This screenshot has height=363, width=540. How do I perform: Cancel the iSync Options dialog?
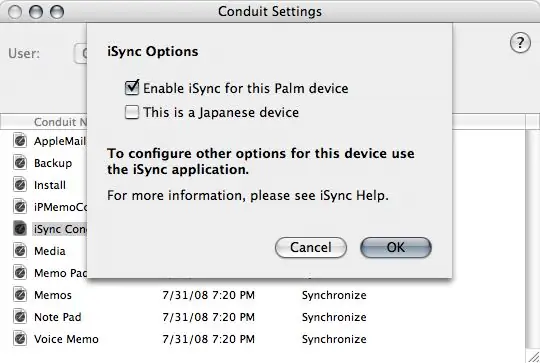pyautogui.click(x=311, y=248)
